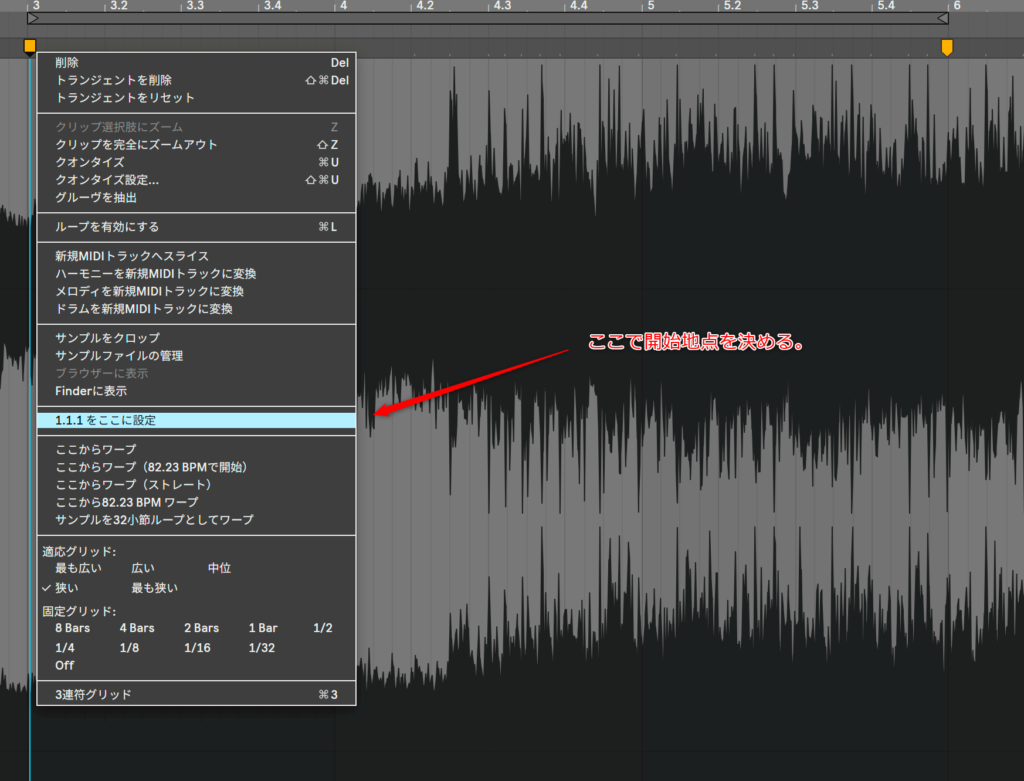Set fixed grid to 1 Bar
This screenshot has height=781, width=1024.
tap(263, 628)
